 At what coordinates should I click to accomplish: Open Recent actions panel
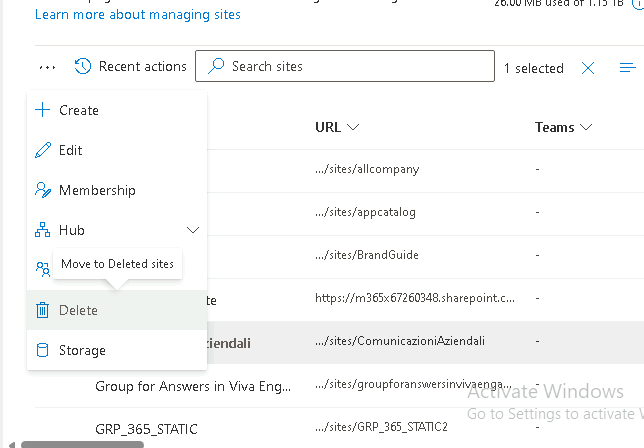tap(130, 66)
